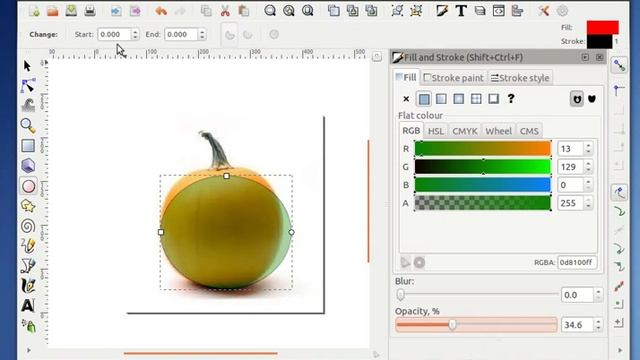Click the RGBA hex input field
Image resolution: width=640 pixels, height=360 pixels.
click(577, 262)
